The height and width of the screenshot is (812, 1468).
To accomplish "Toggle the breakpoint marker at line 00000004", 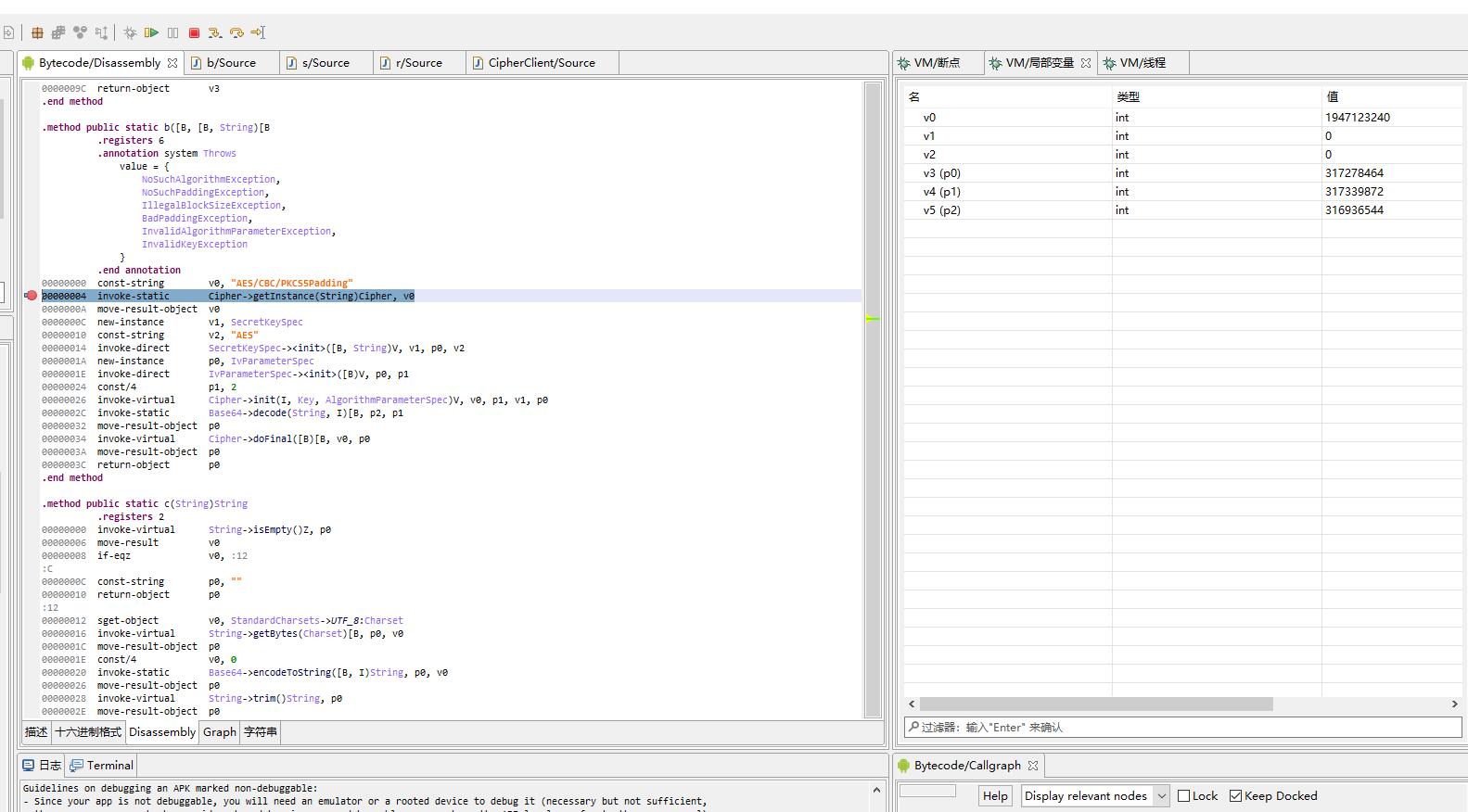I will 32,296.
